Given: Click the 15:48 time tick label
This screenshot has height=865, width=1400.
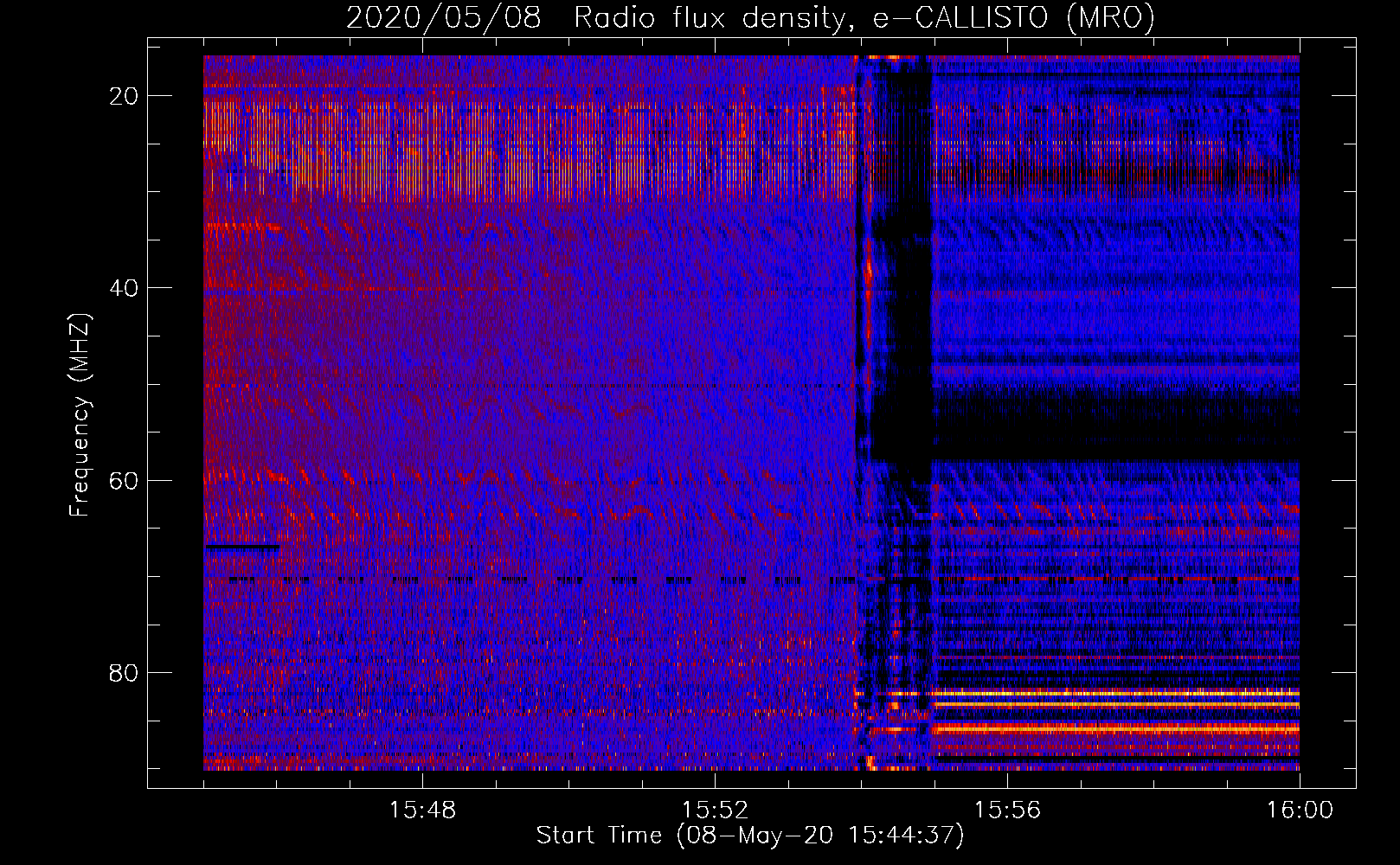Looking at the screenshot, I should (423, 811).
